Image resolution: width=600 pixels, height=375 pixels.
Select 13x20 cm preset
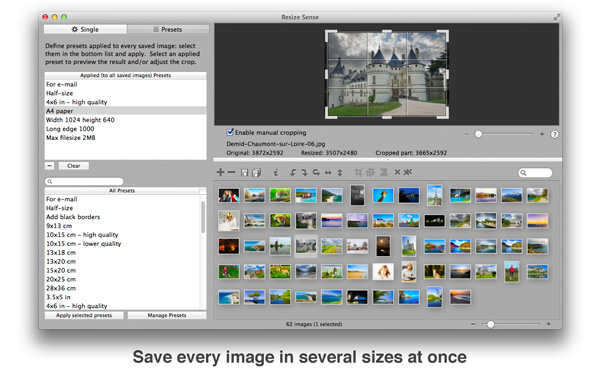coord(122,261)
